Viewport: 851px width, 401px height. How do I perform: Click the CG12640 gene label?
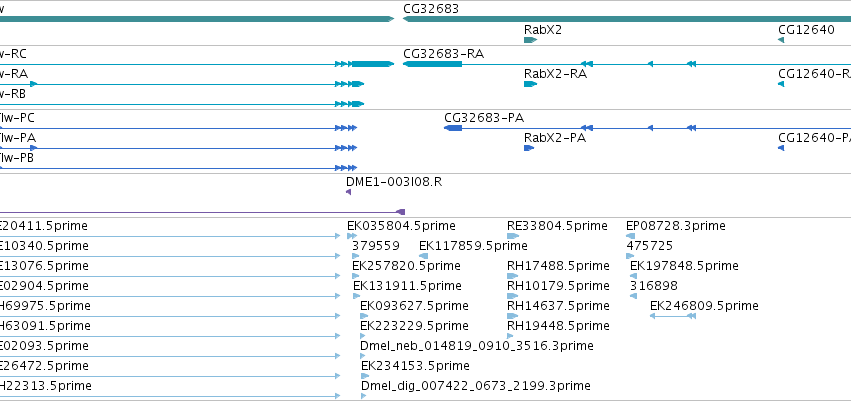pyautogui.click(x=806, y=29)
